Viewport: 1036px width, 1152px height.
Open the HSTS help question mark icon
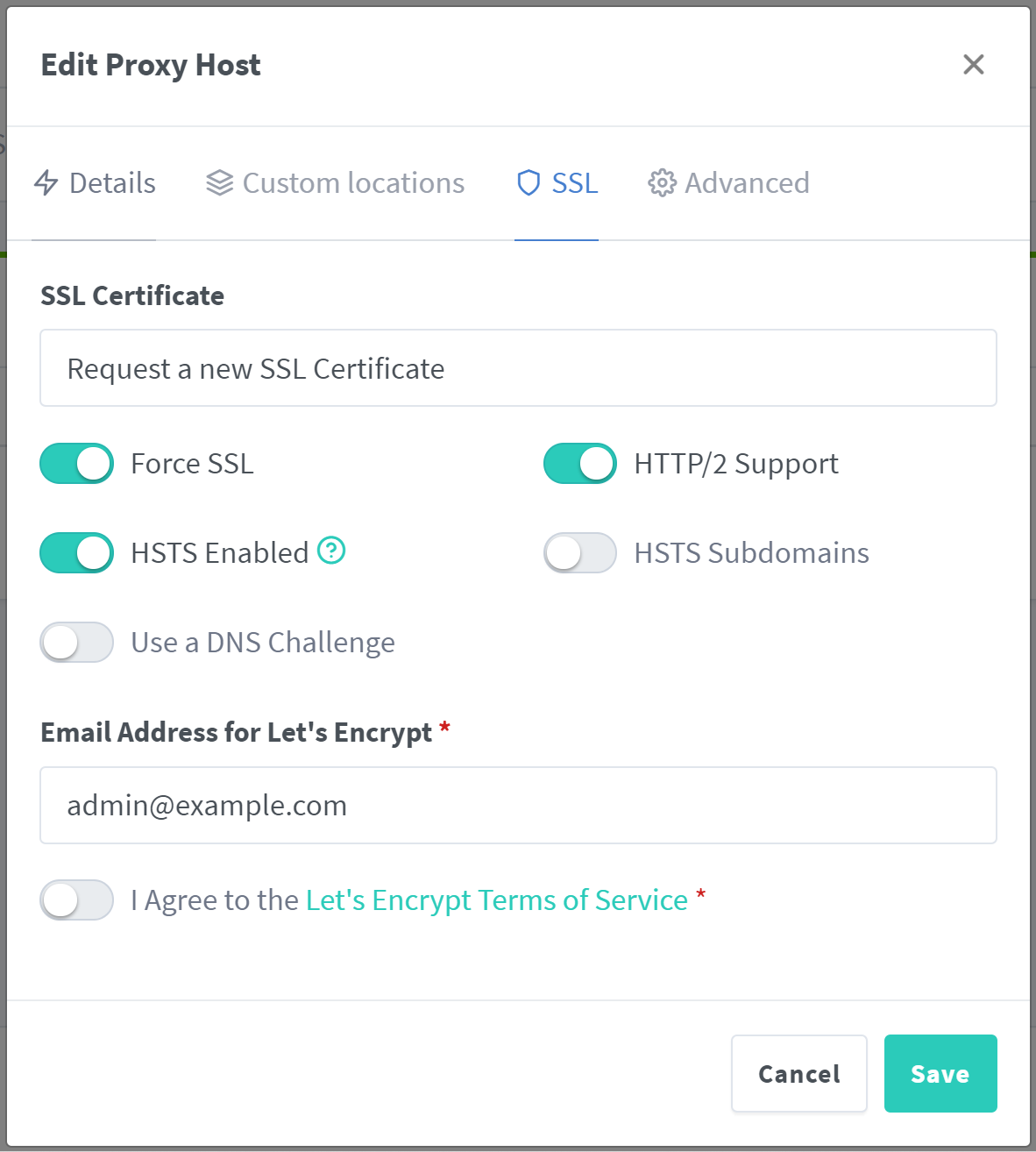331,551
